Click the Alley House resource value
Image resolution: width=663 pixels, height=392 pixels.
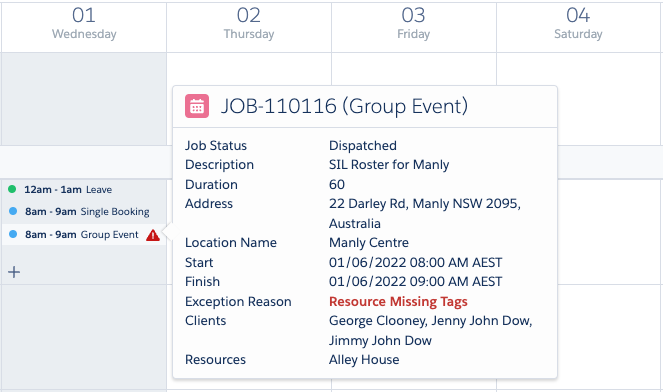pos(364,359)
